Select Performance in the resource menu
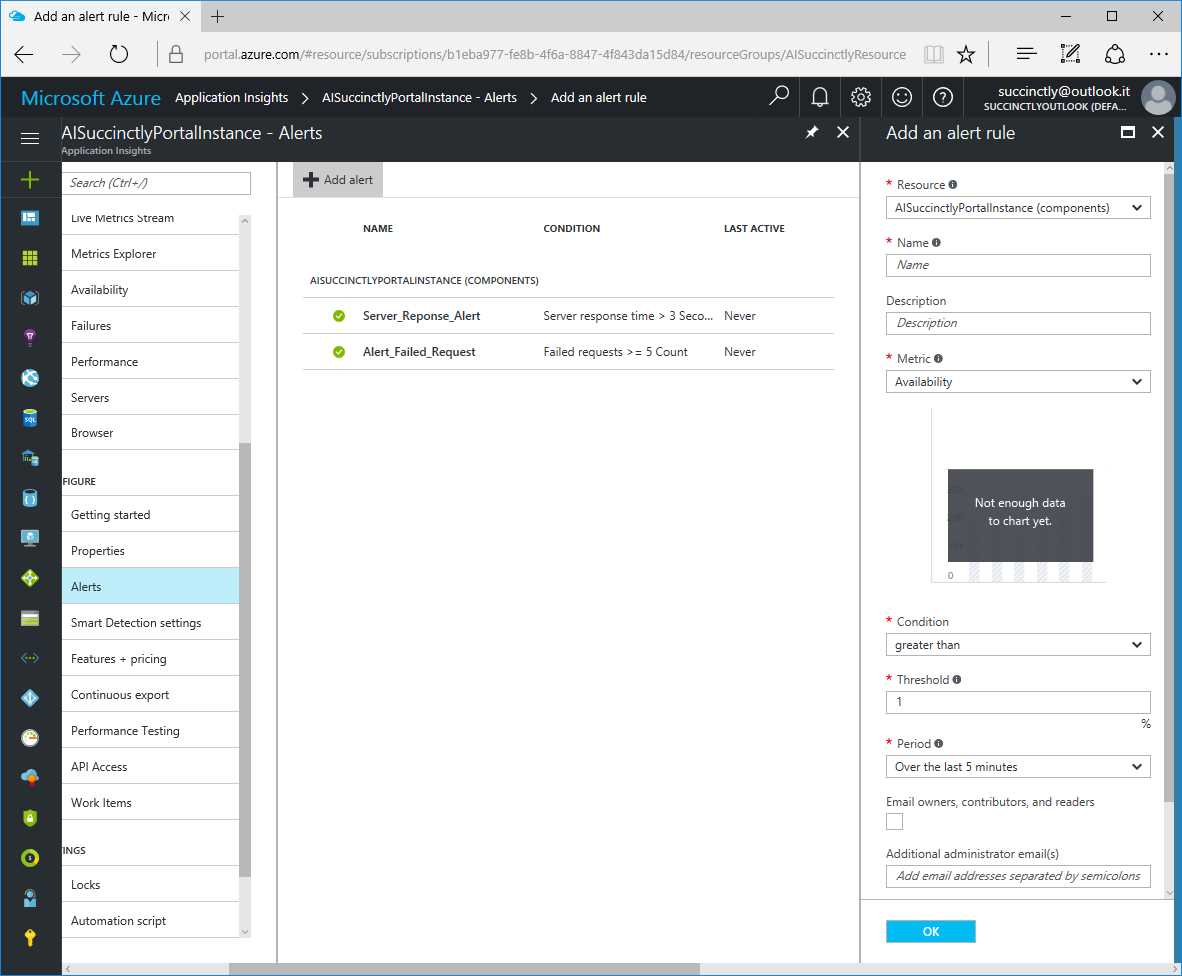This screenshot has width=1182, height=976. click(150, 362)
